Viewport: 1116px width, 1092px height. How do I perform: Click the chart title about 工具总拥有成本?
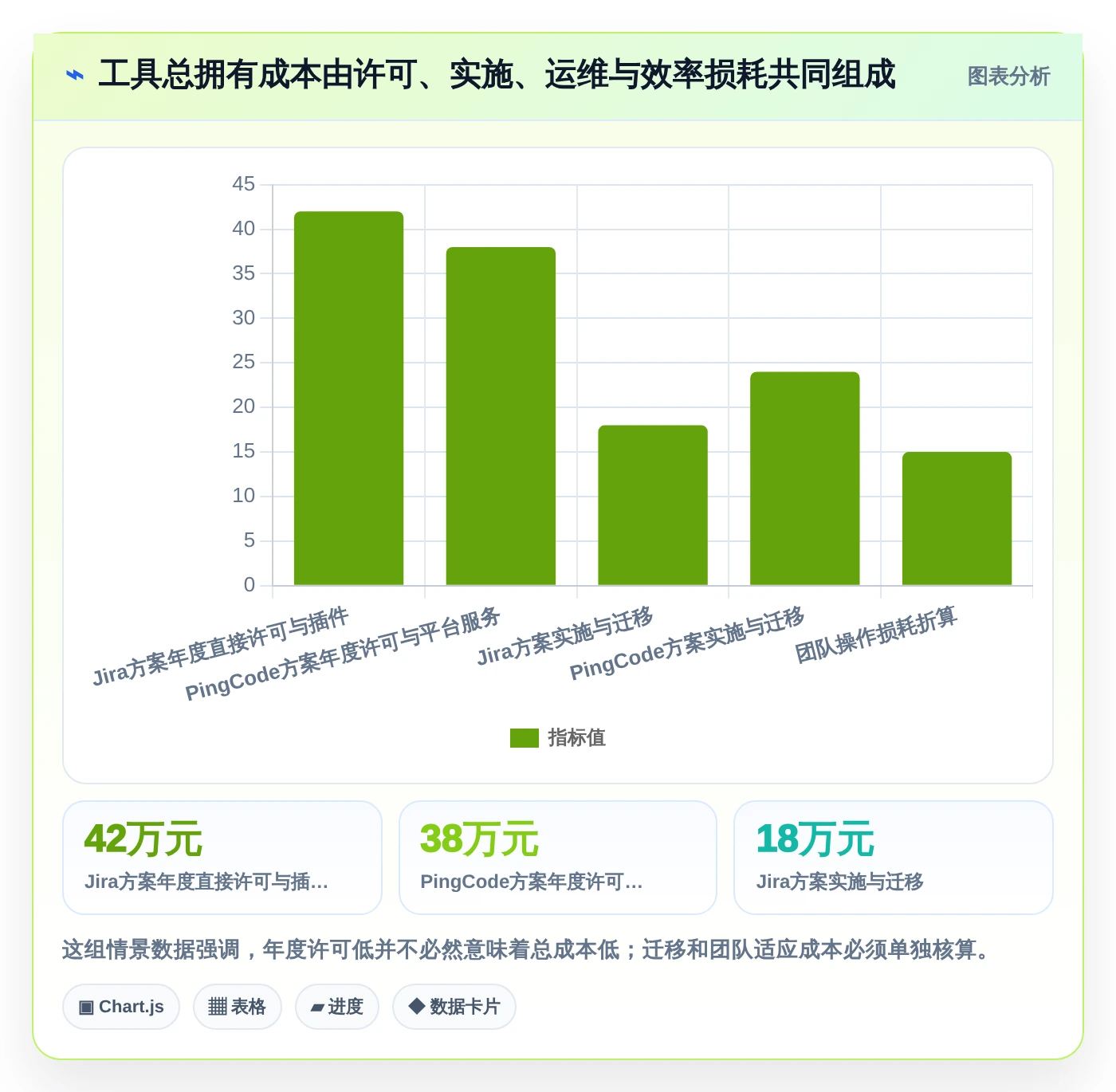pos(497,75)
